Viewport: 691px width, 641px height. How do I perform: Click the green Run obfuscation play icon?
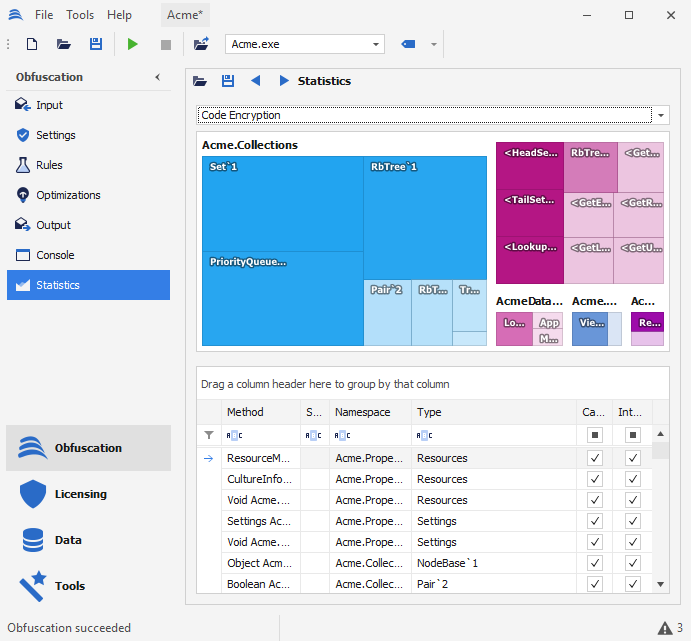coord(133,44)
